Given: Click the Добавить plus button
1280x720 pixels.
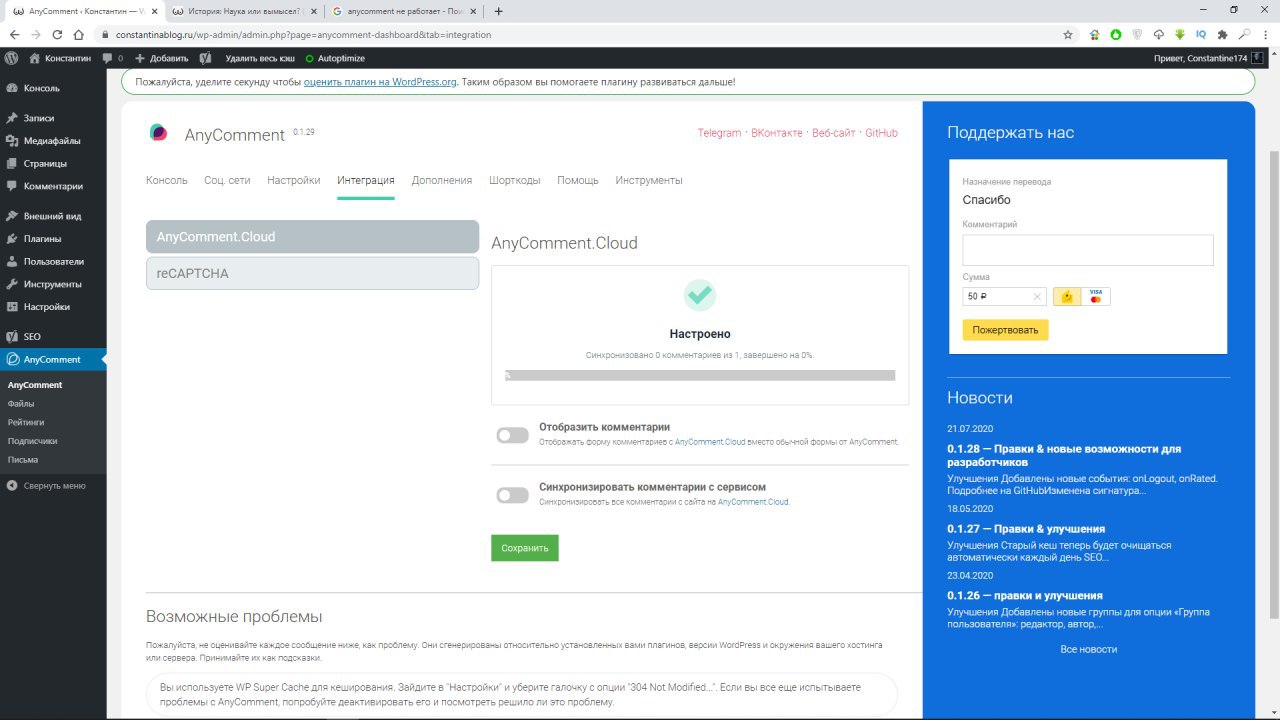Looking at the screenshot, I should pyautogui.click(x=161, y=58).
